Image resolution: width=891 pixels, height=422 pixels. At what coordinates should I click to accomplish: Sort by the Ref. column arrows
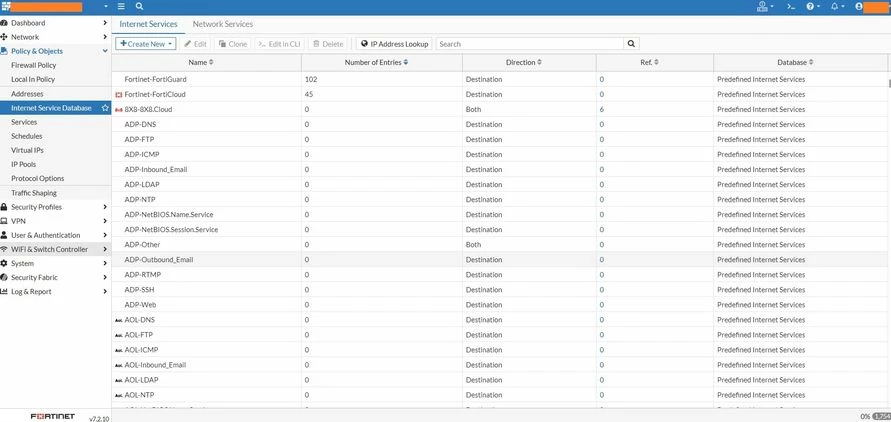pos(656,62)
